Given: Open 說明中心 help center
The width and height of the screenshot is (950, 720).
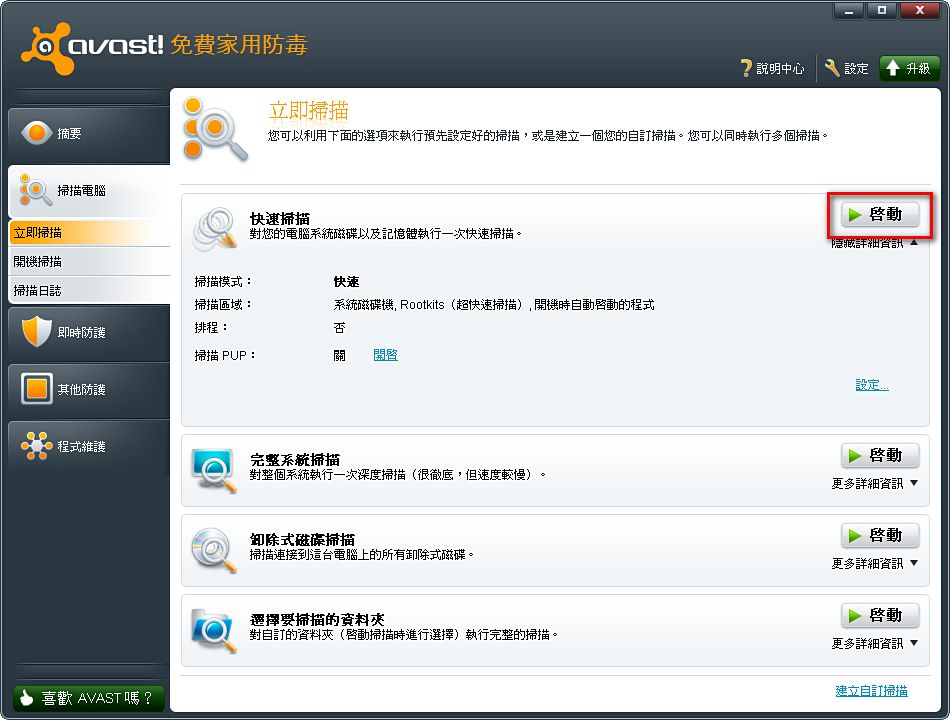Looking at the screenshot, I should click(772, 68).
